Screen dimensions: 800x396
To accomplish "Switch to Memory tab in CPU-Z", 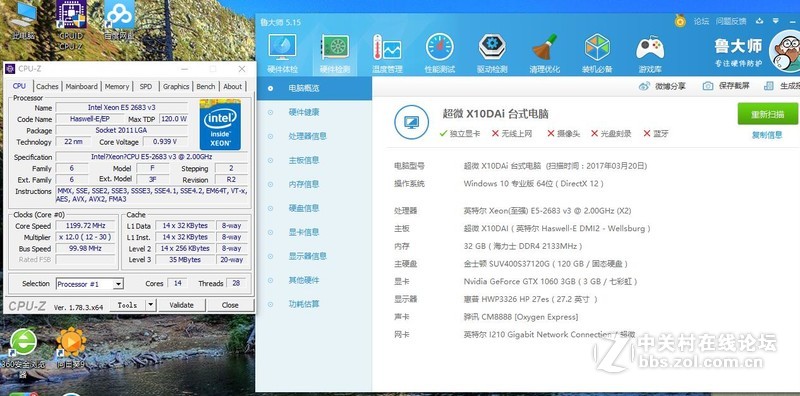I will coord(117,87).
